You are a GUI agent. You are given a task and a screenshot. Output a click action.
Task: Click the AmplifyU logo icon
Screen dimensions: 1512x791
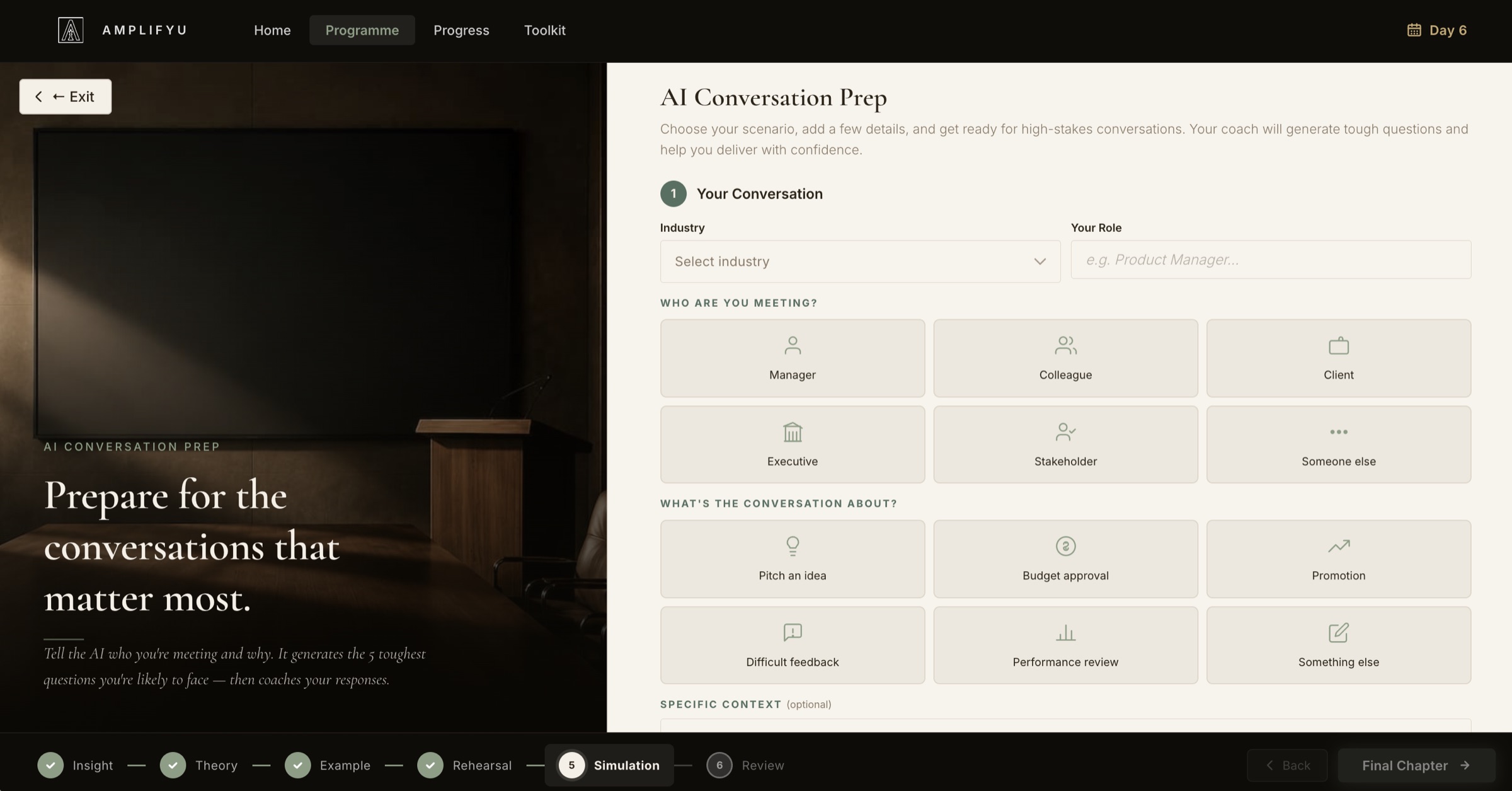pyautogui.click(x=71, y=30)
